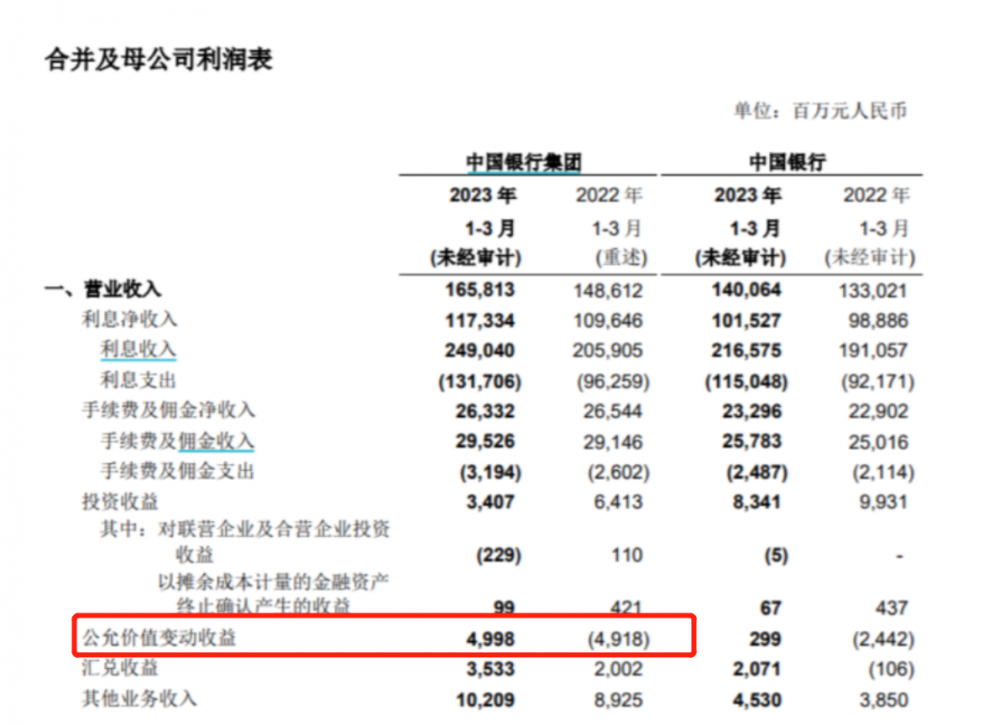Select the 中国银行集团 column header

(x=524, y=162)
